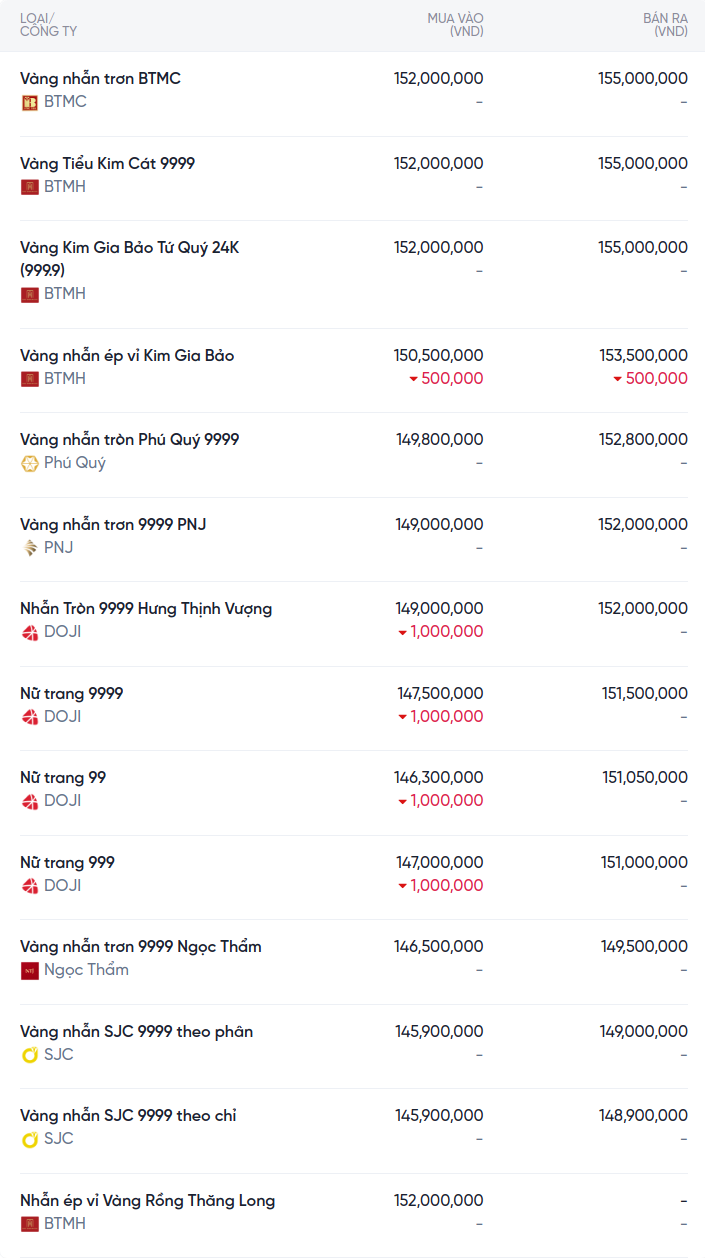
Task: Click the PNJ company logo icon
Action: (30, 548)
